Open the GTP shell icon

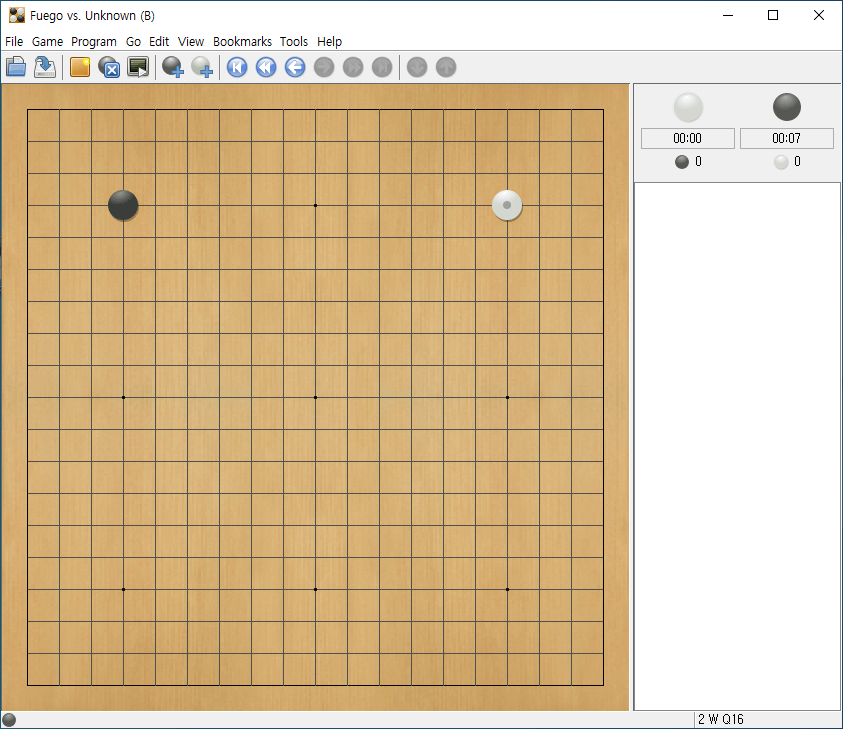tap(138, 67)
